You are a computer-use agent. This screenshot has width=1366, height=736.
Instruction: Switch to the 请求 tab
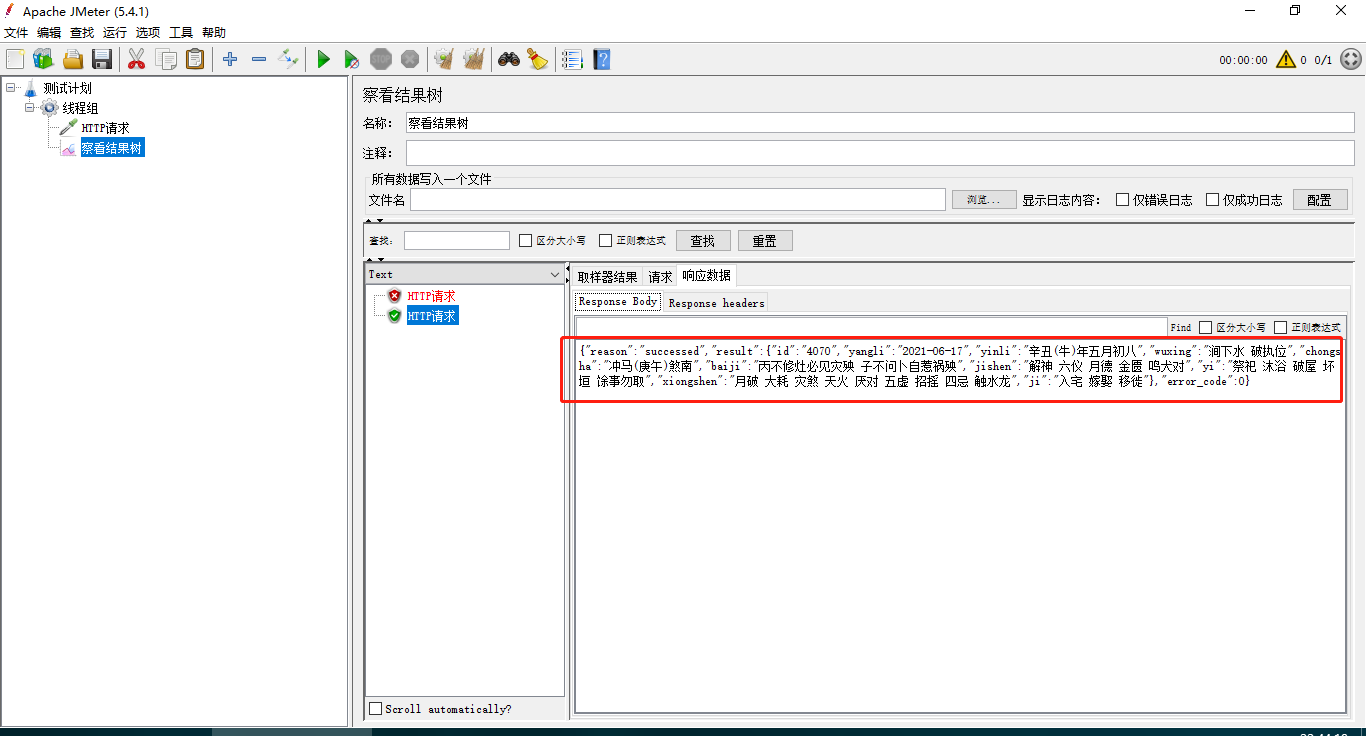point(660,277)
